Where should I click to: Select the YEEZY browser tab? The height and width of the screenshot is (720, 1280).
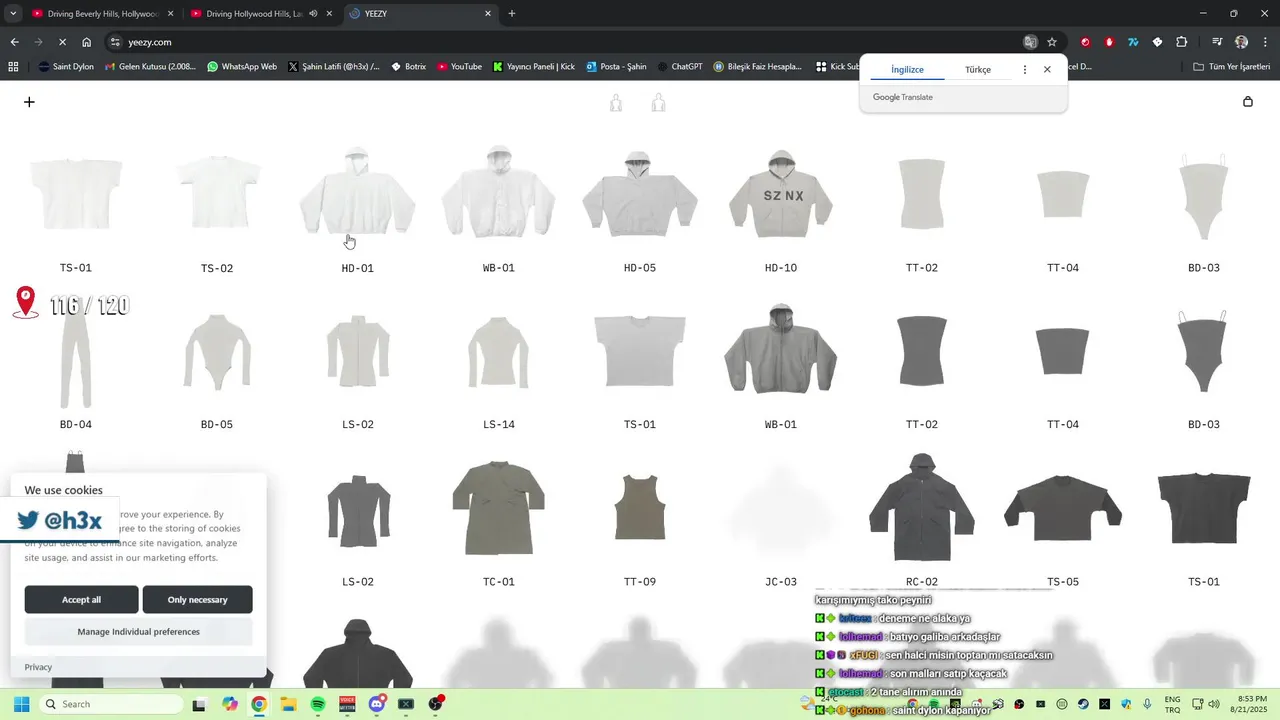pyautogui.click(x=420, y=14)
